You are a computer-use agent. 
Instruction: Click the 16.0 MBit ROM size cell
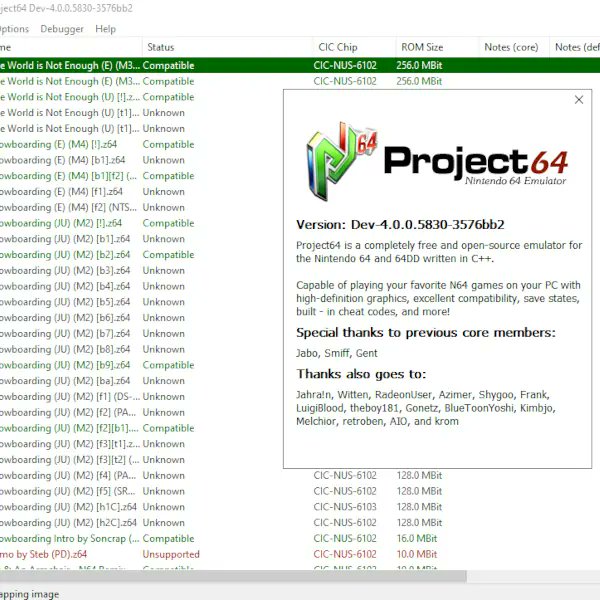(417, 539)
